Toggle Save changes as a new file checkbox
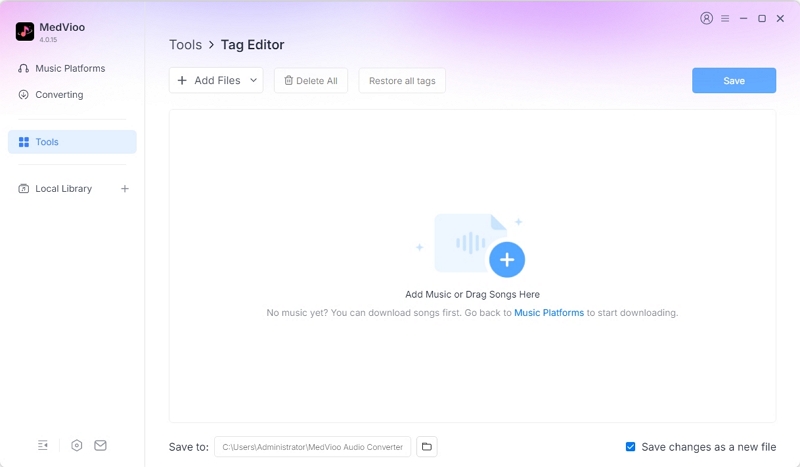Viewport: 800px width, 467px height. coord(631,447)
